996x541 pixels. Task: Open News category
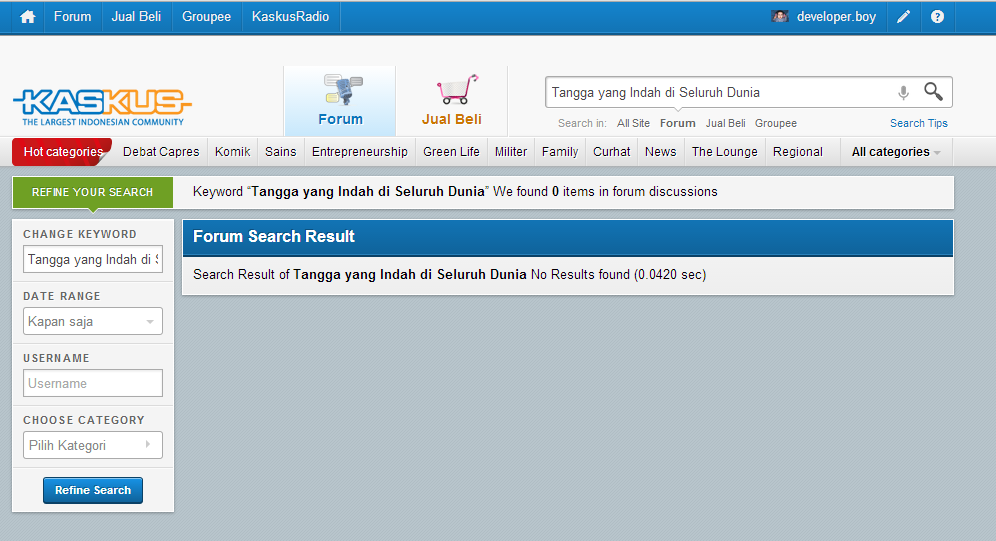[x=661, y=152]
